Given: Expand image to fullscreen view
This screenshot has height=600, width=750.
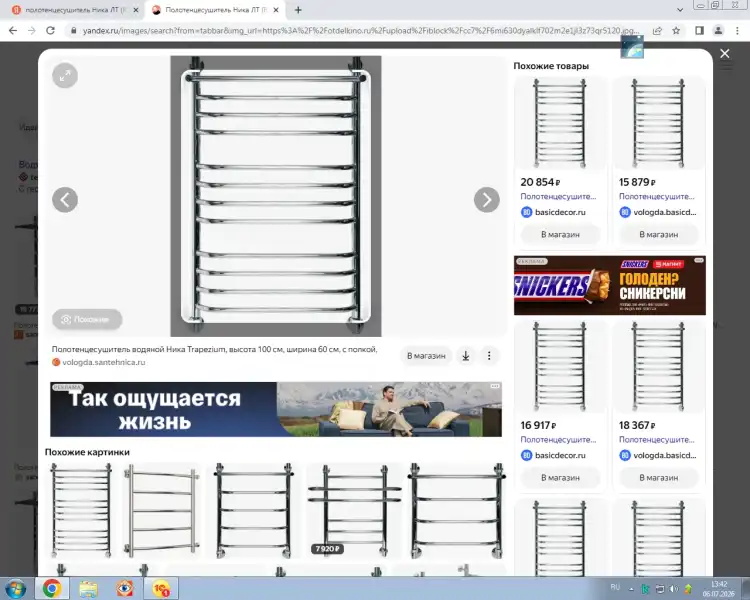Looking at the screenshot, I should [x=65, y=76].
